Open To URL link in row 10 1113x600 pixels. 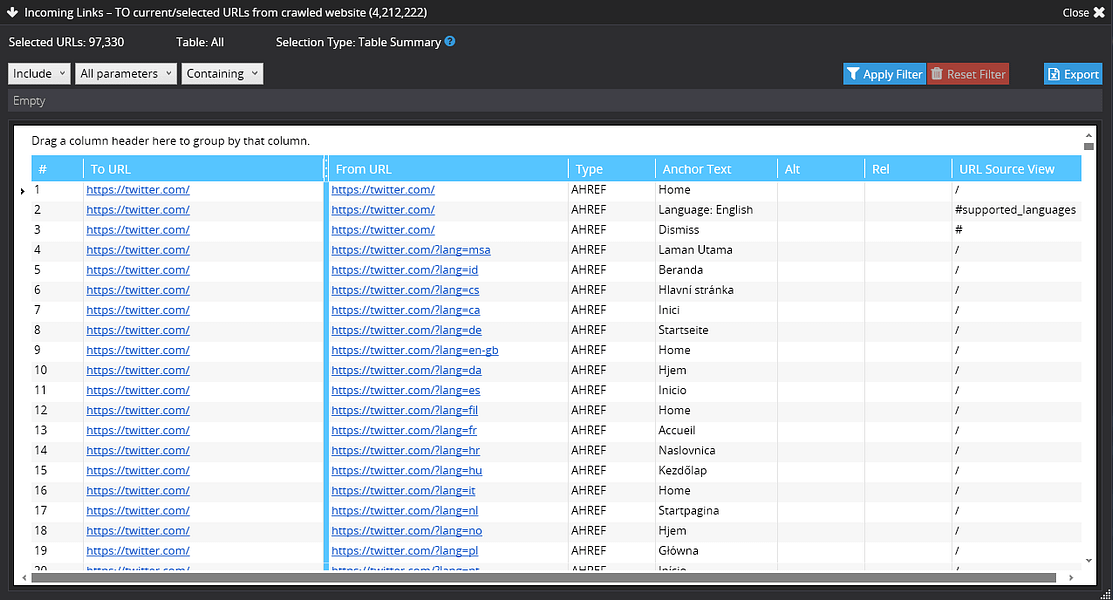(138, 370)
